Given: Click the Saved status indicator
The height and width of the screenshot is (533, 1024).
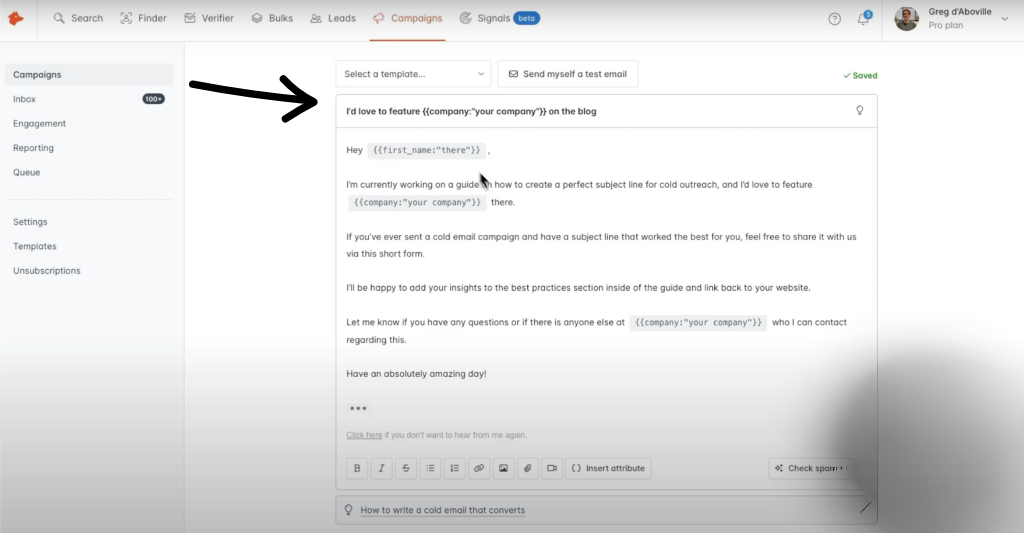Looking at the screenshot, I should pyautogui.click(x=860, y=76).
